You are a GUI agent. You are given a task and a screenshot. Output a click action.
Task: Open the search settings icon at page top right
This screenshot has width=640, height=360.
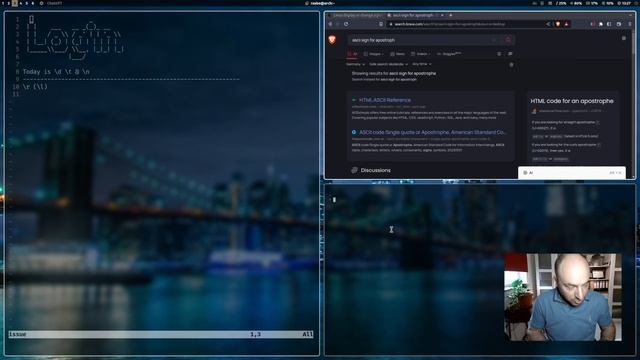click(x=624, y=38)
